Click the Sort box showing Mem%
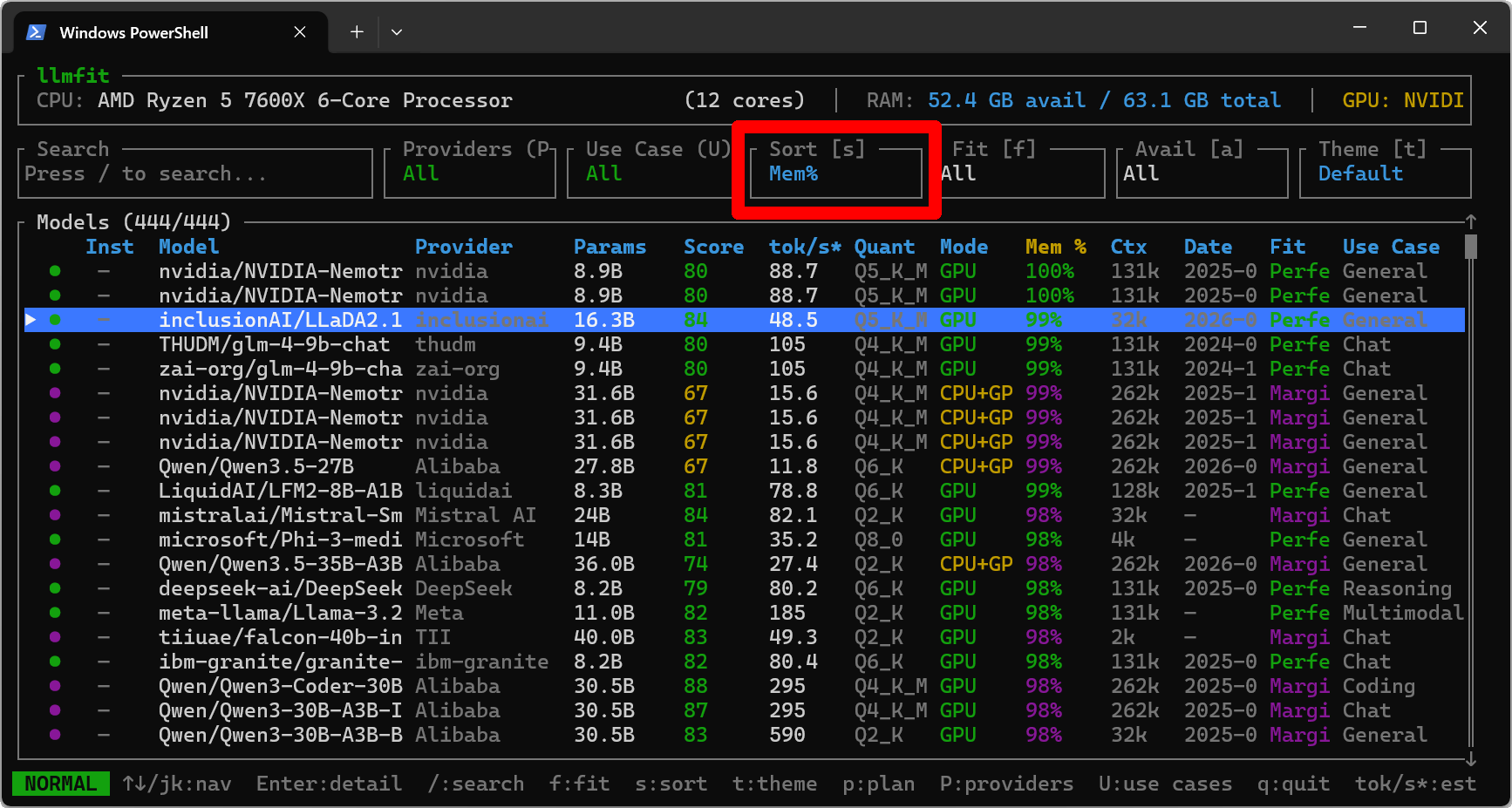Screen dimensions: 1512x808 pos(835,173)
